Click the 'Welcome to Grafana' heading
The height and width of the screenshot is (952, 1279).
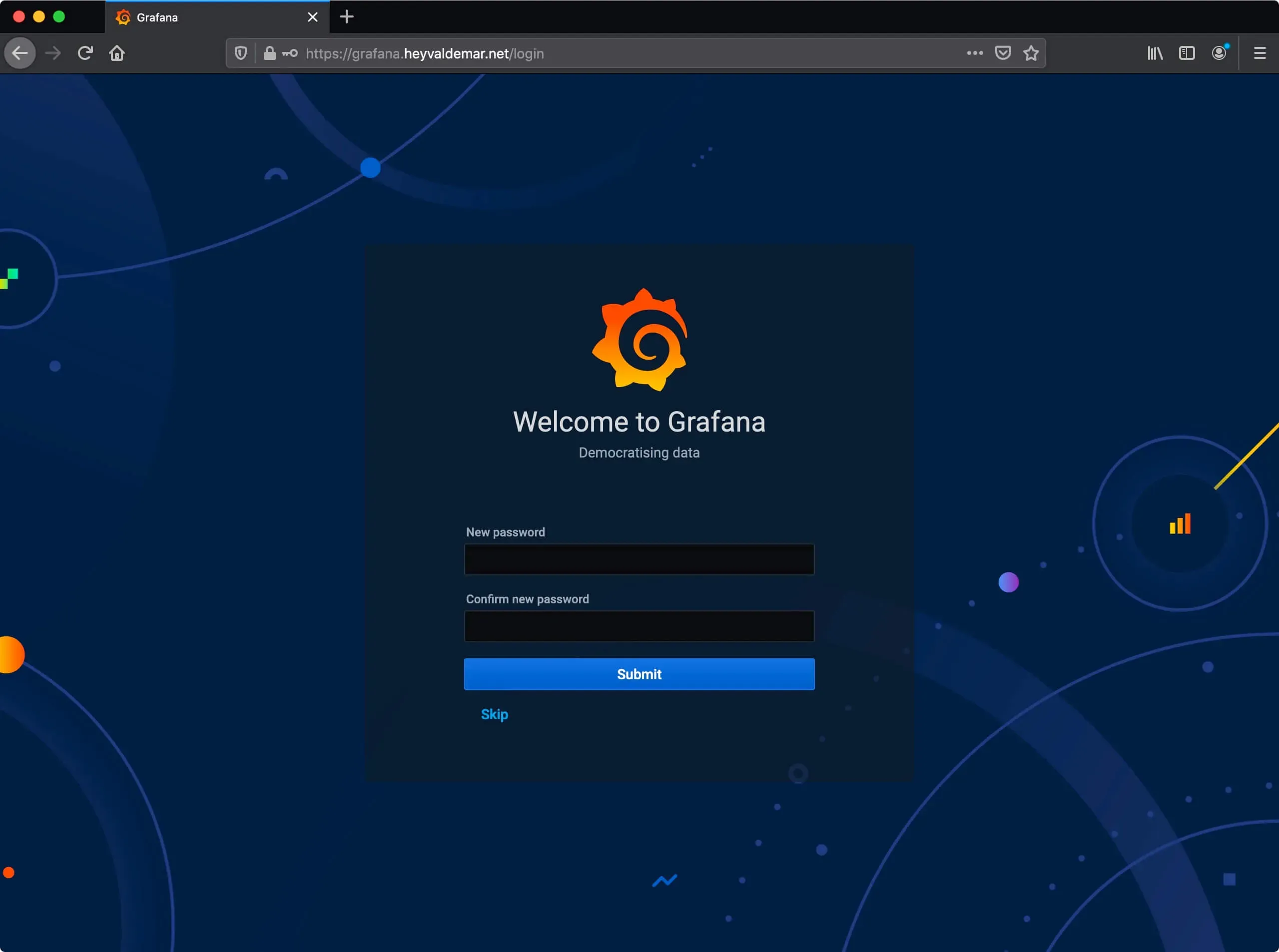639,422
